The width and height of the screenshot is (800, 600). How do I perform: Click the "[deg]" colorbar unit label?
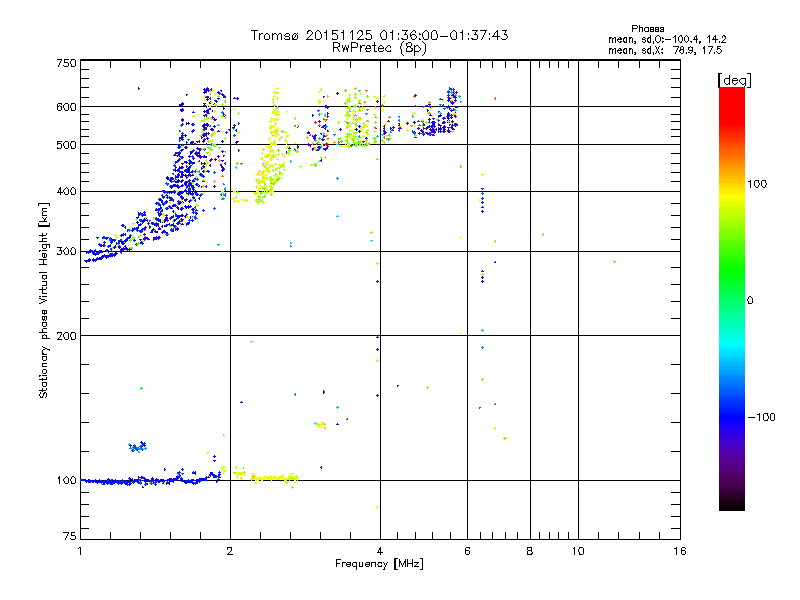(734, 80)
